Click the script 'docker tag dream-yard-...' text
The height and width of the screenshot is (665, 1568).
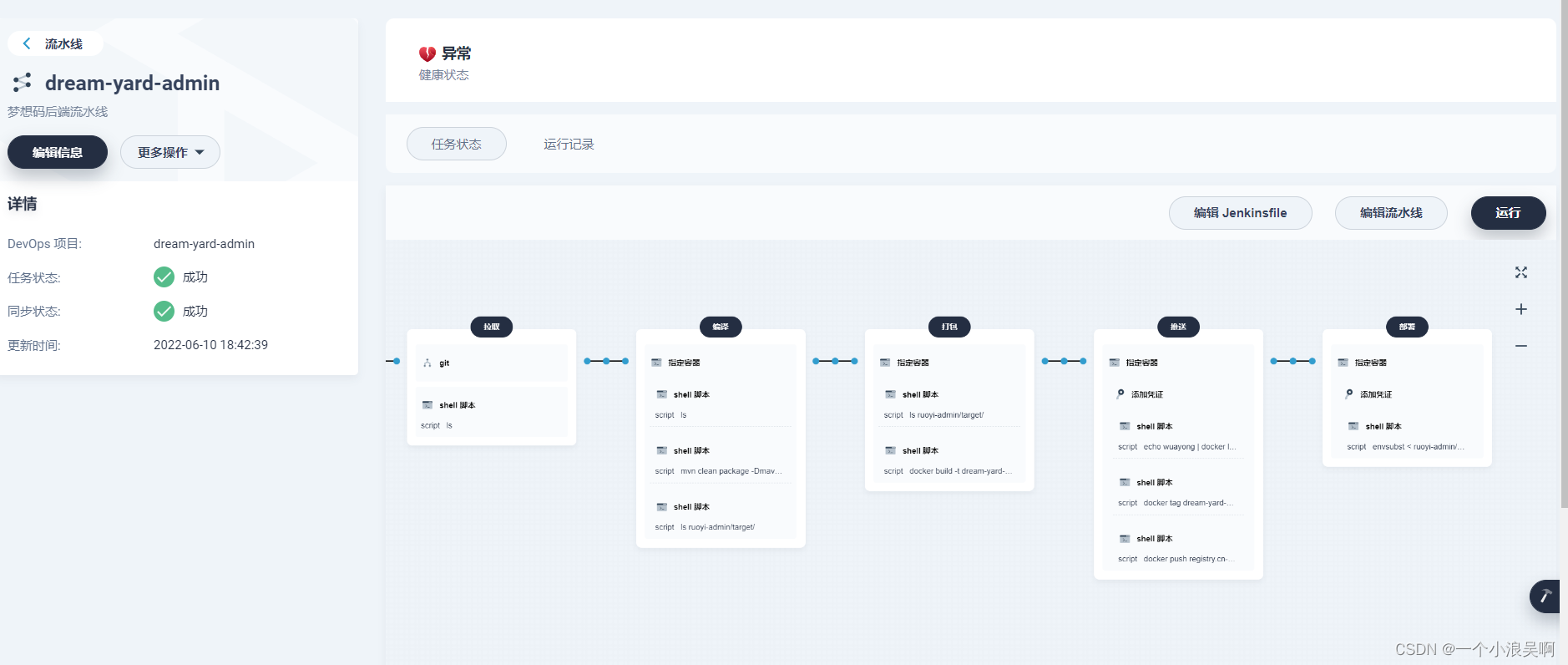(x=1188, y=503)
